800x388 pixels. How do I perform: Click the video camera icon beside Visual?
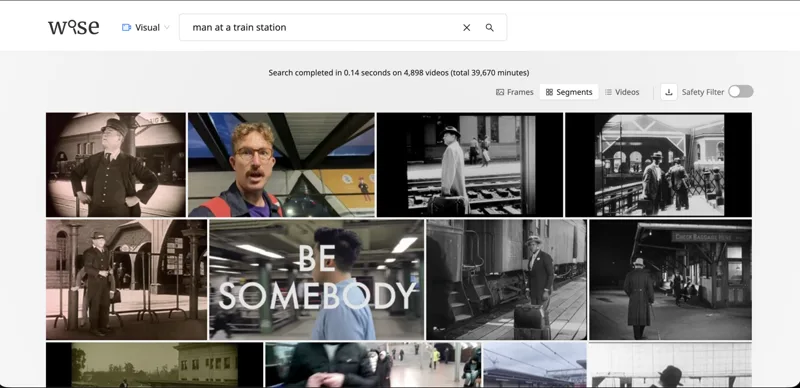point(127,28)
